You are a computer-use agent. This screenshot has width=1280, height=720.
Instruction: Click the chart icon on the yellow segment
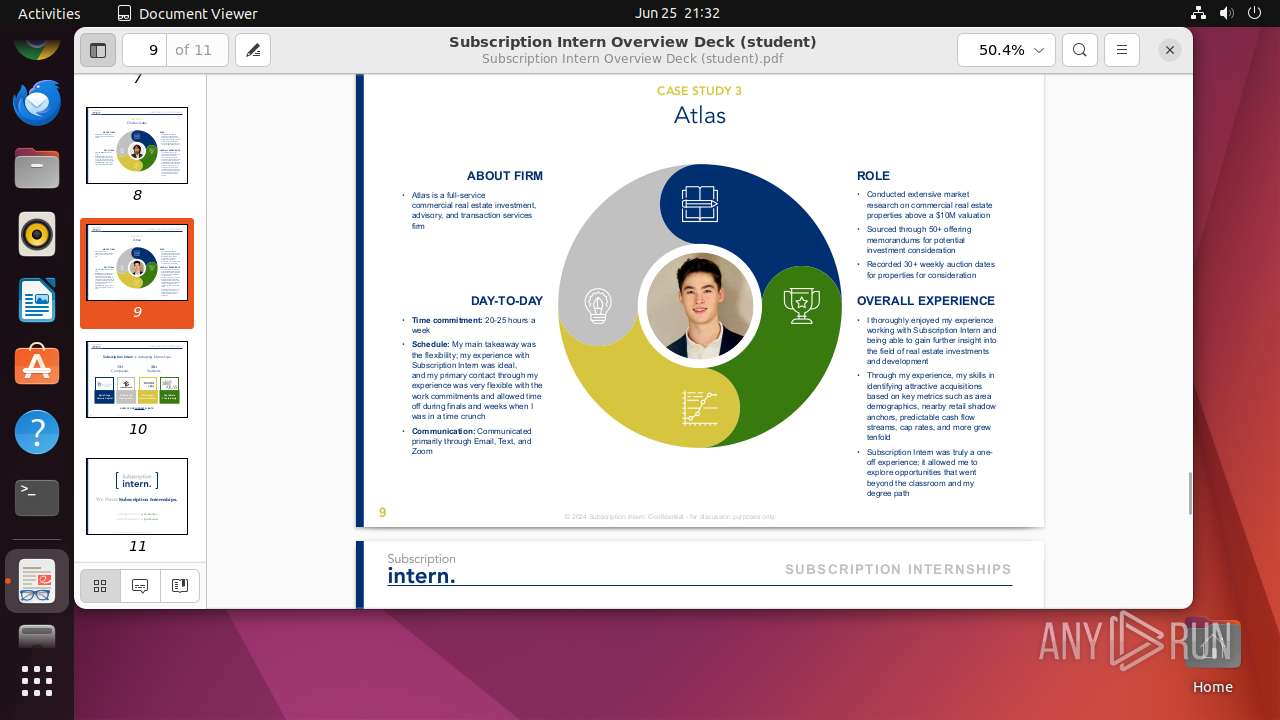pyautogui.click(x=700, y=408)
